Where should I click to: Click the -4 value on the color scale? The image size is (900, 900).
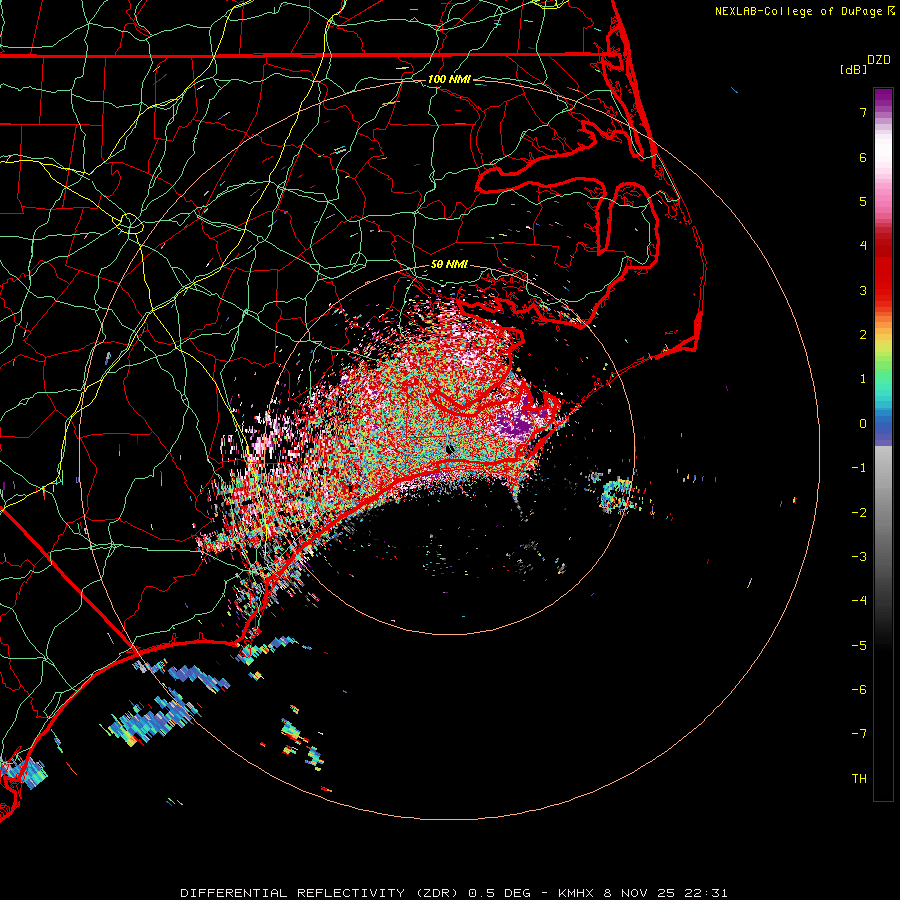859,601
